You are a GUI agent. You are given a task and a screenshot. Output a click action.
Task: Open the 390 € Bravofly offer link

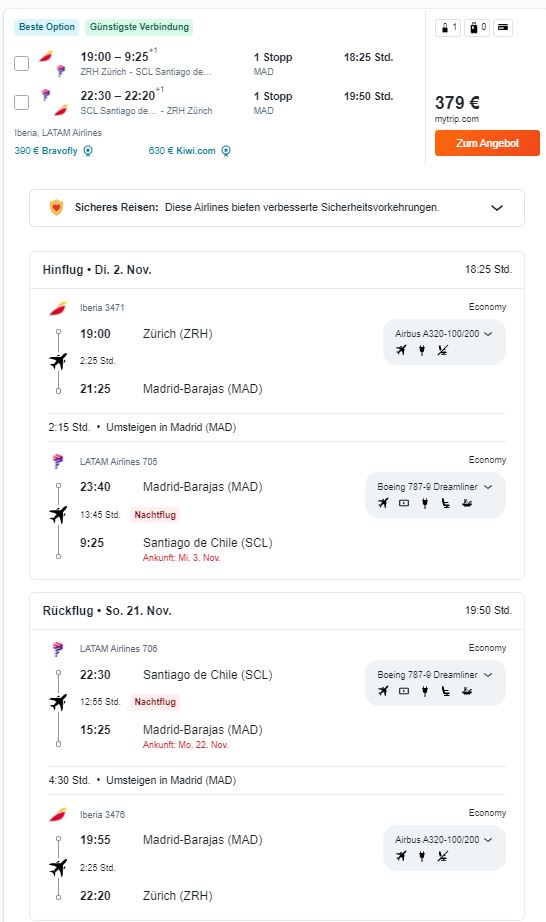click(46, 151)
